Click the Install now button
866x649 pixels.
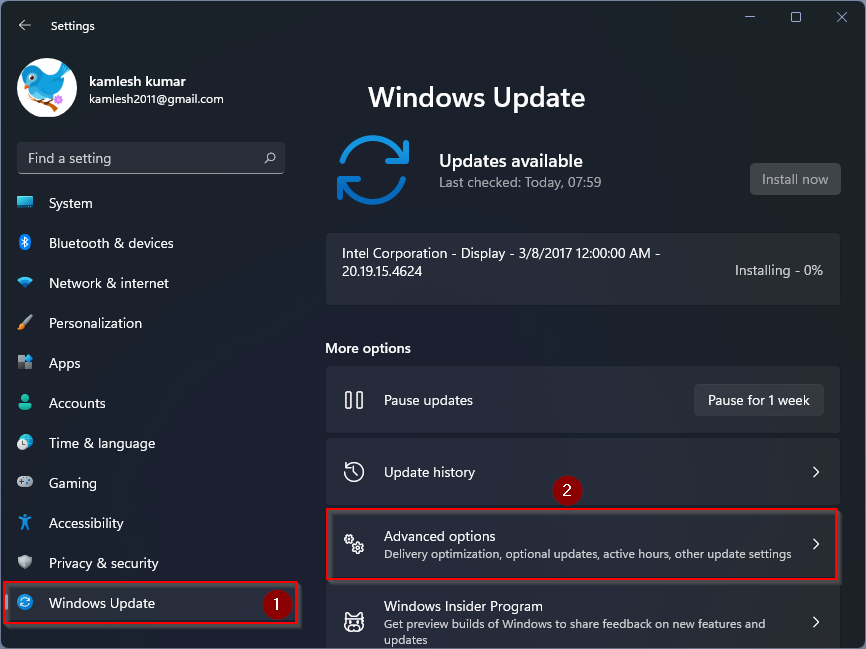point(795,179)
